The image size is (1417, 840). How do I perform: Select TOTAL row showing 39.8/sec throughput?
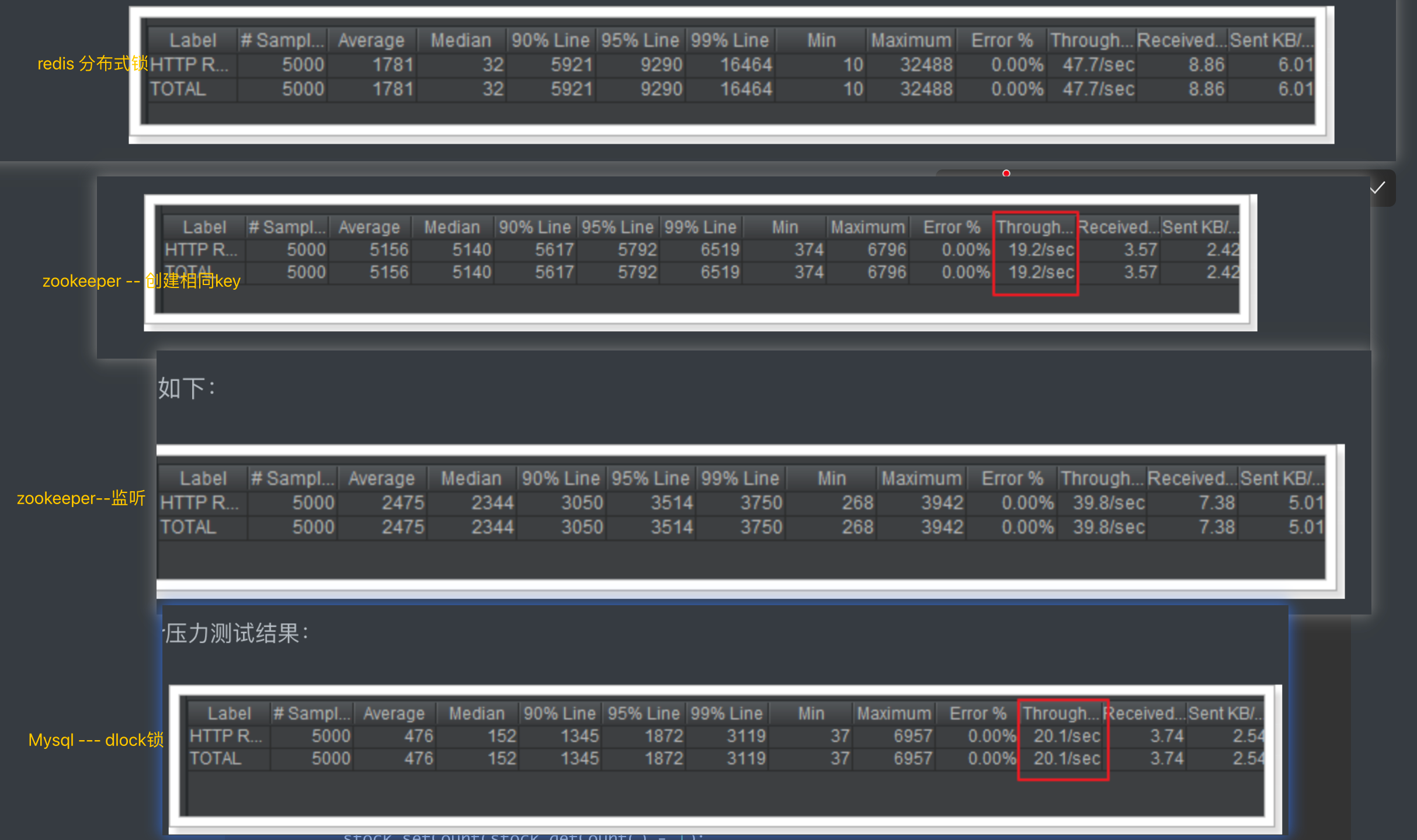pos(188,527)
